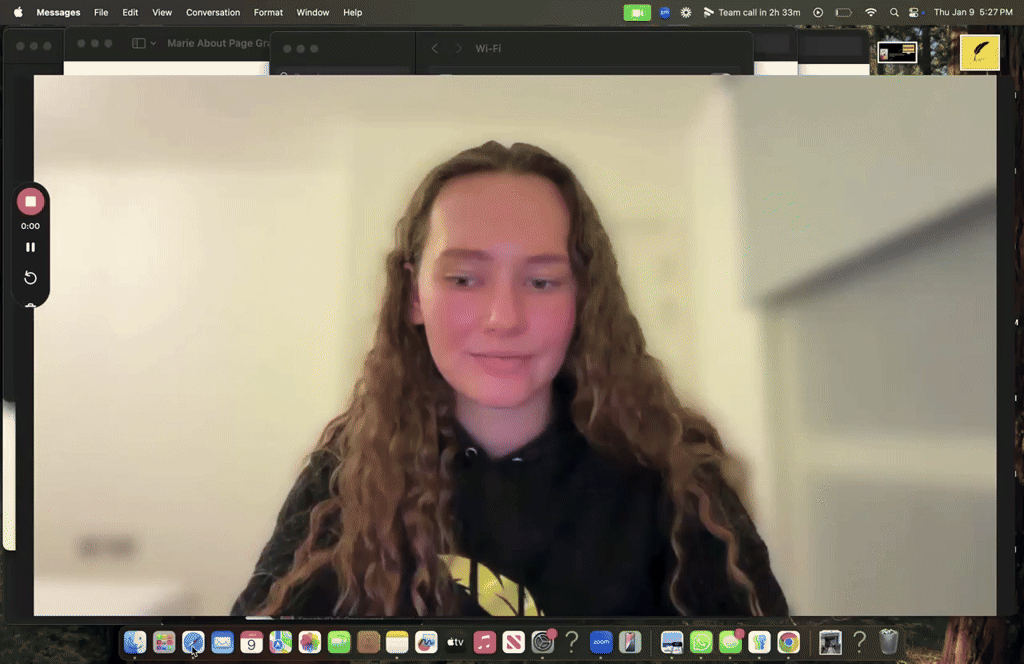Click the sun-shaped menu bar icon
Viewport: 1024px width, 664px height.
click(686, 12)
